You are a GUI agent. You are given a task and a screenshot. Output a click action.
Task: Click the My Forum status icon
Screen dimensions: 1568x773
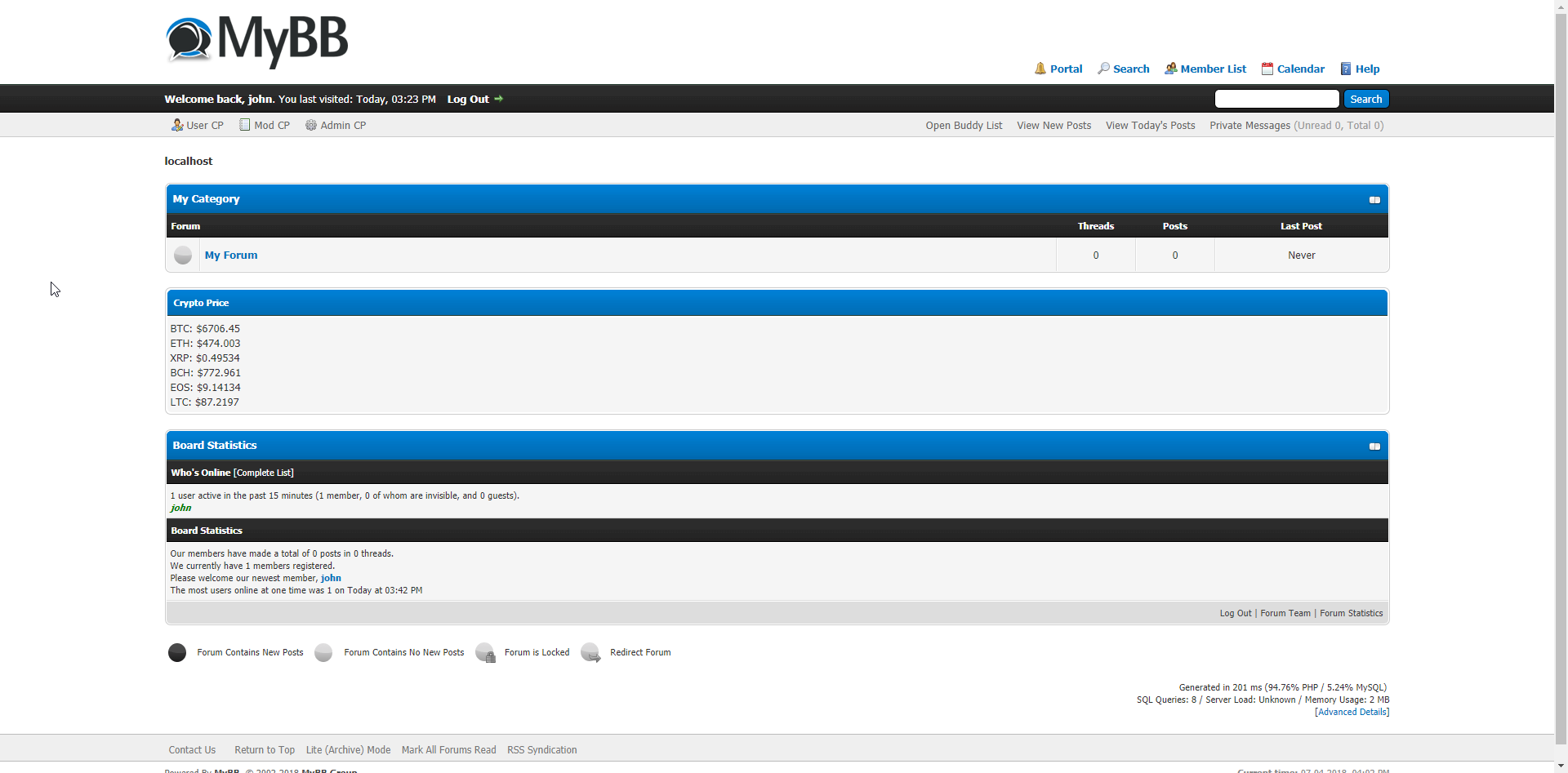(x=183, y=255)
